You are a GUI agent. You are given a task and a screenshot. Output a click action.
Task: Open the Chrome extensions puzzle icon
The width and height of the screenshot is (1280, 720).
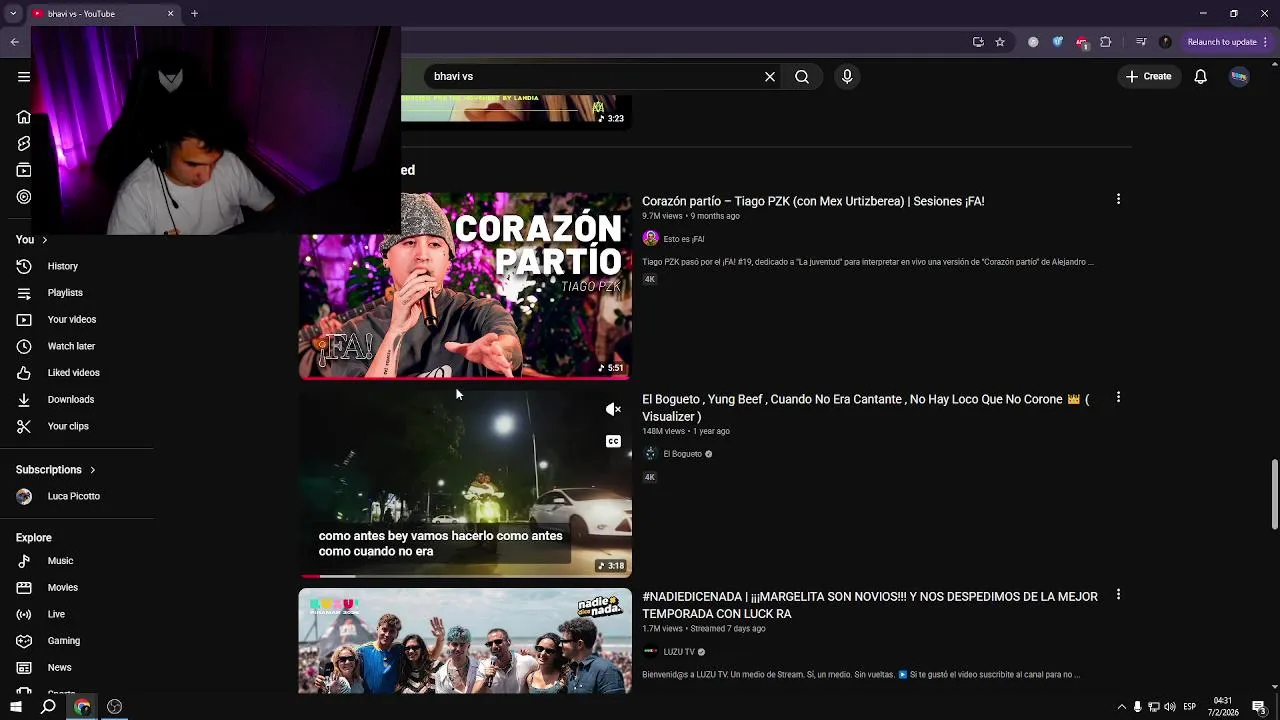click(1105, 42)
